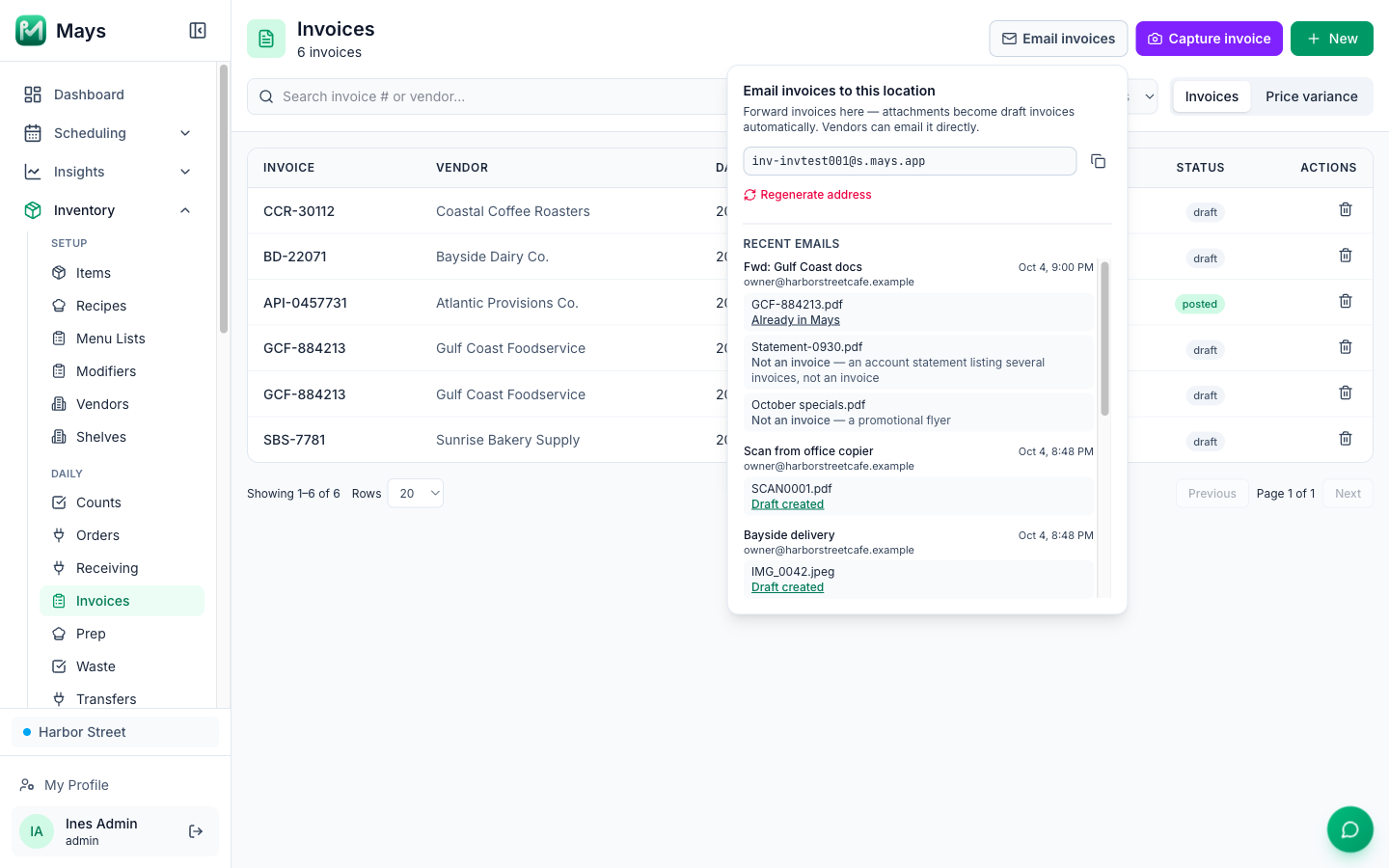Go to Items in inventory setup
1389x868 pixels.
point(122,273)
